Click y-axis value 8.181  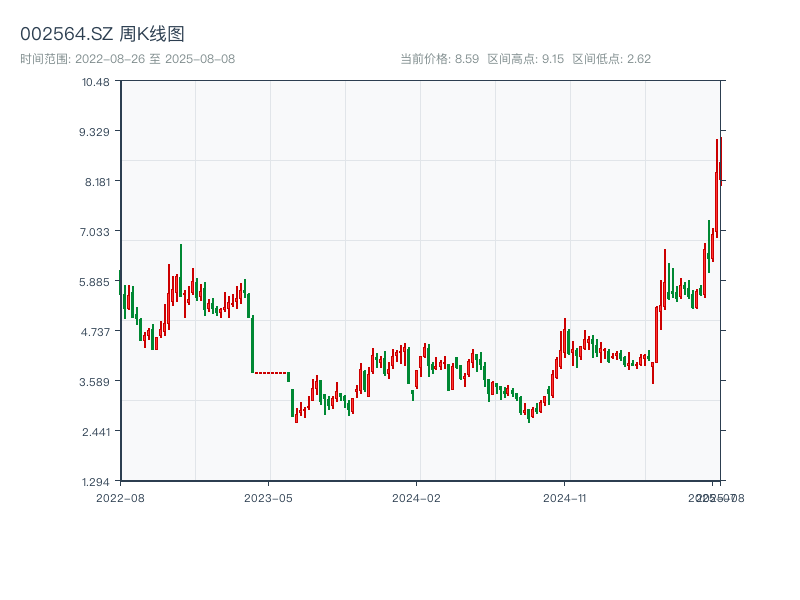pyautogui.click(x=97, y=182)
